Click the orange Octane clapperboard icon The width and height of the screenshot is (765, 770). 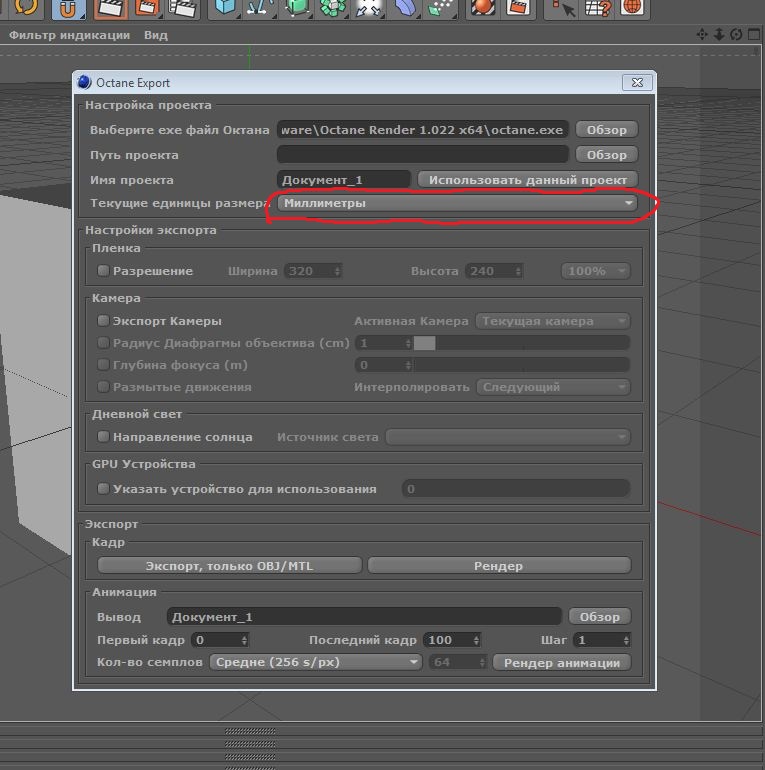click(519, 8)
